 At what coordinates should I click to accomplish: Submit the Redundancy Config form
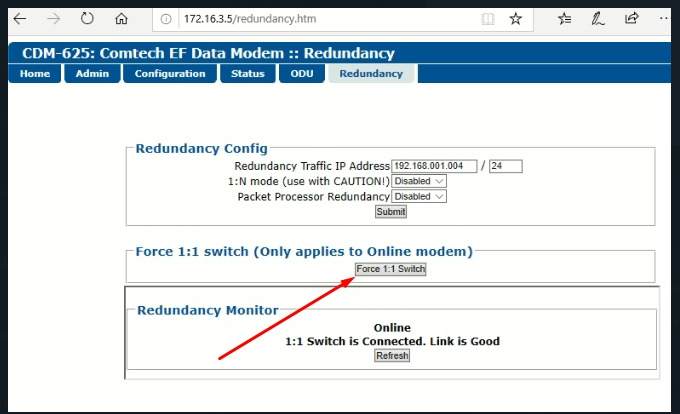point(391,212)
